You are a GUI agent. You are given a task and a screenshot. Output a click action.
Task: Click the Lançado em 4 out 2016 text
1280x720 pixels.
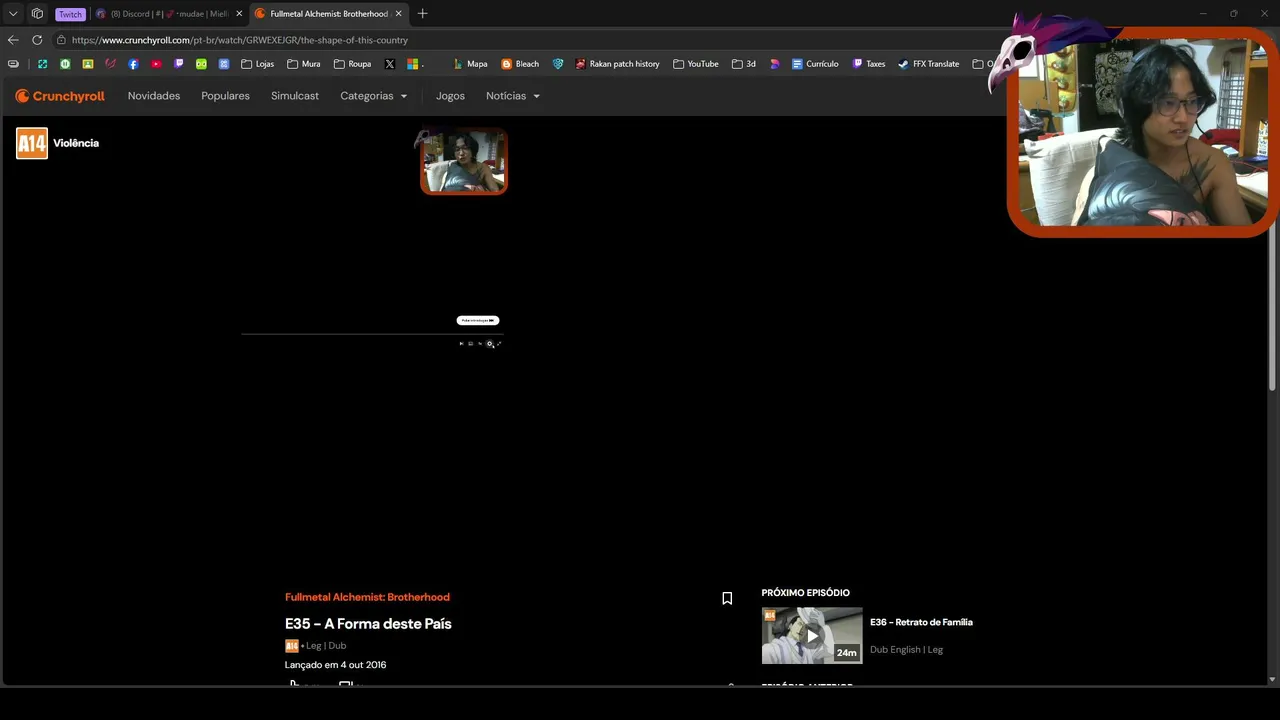pyautogui.click(x=335, y=665)
